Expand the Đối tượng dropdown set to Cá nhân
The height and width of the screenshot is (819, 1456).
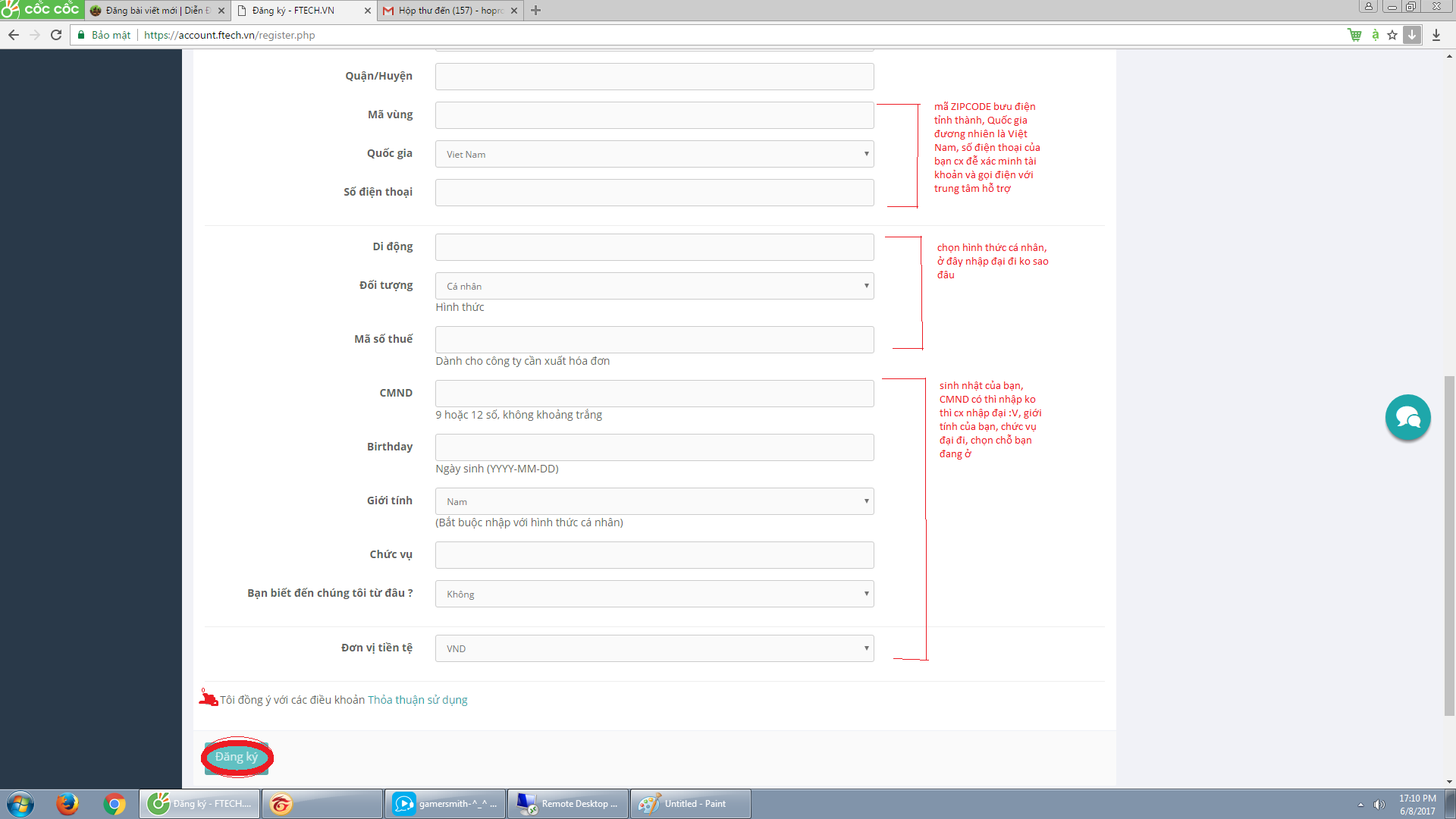[654, 286]
